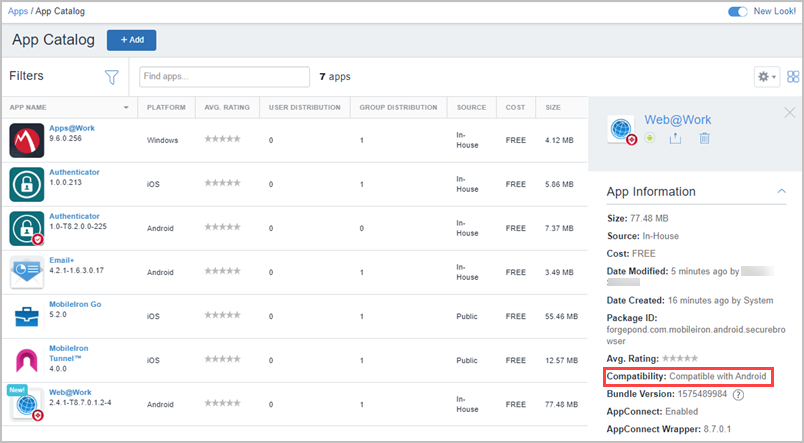Click the Email+ star rating

(x=223, y=271)
